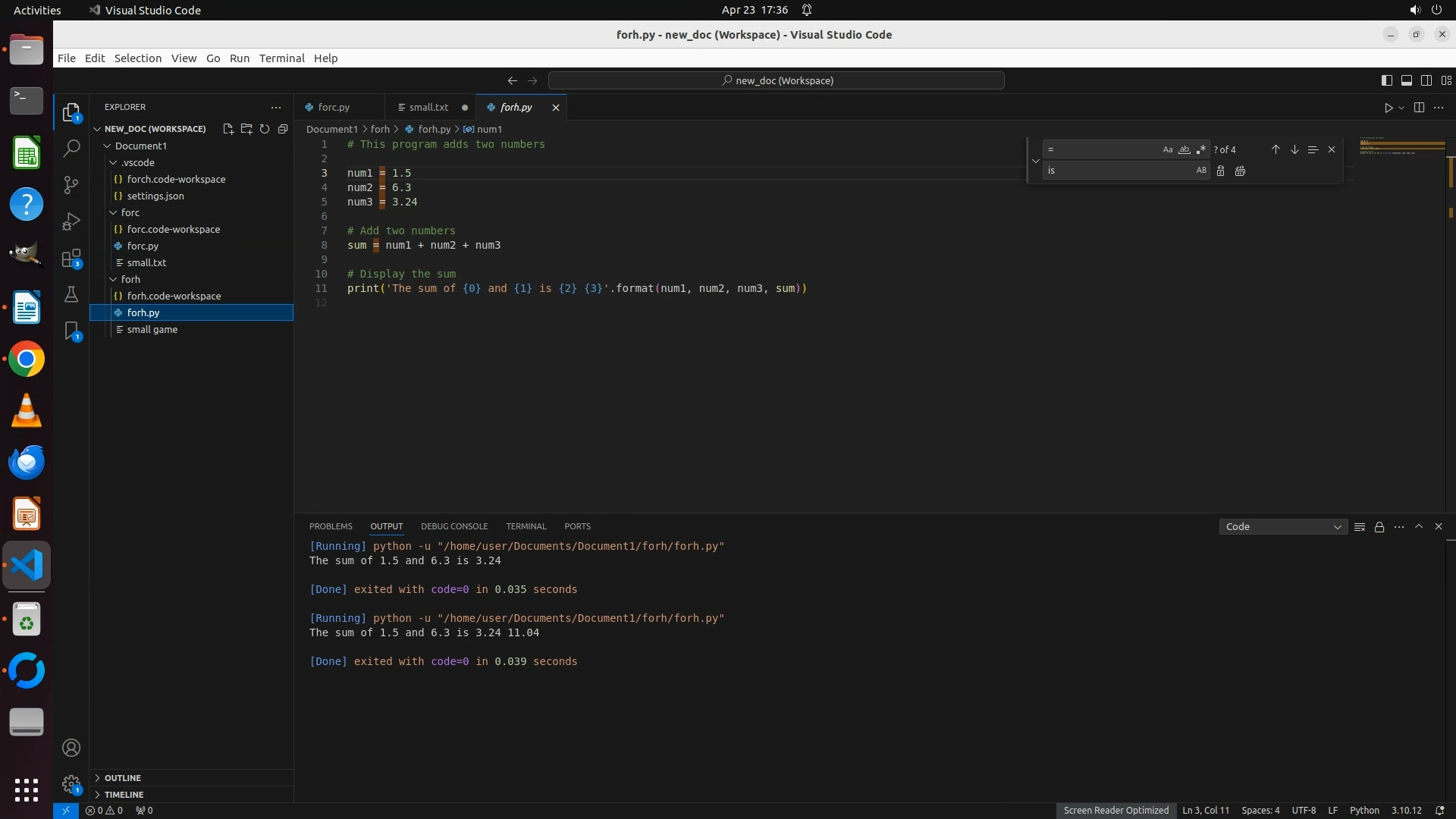Image resolution: width=1456 pixels, height=819 pixels.
Task: Open Source Control view
Action: point(71,185)
